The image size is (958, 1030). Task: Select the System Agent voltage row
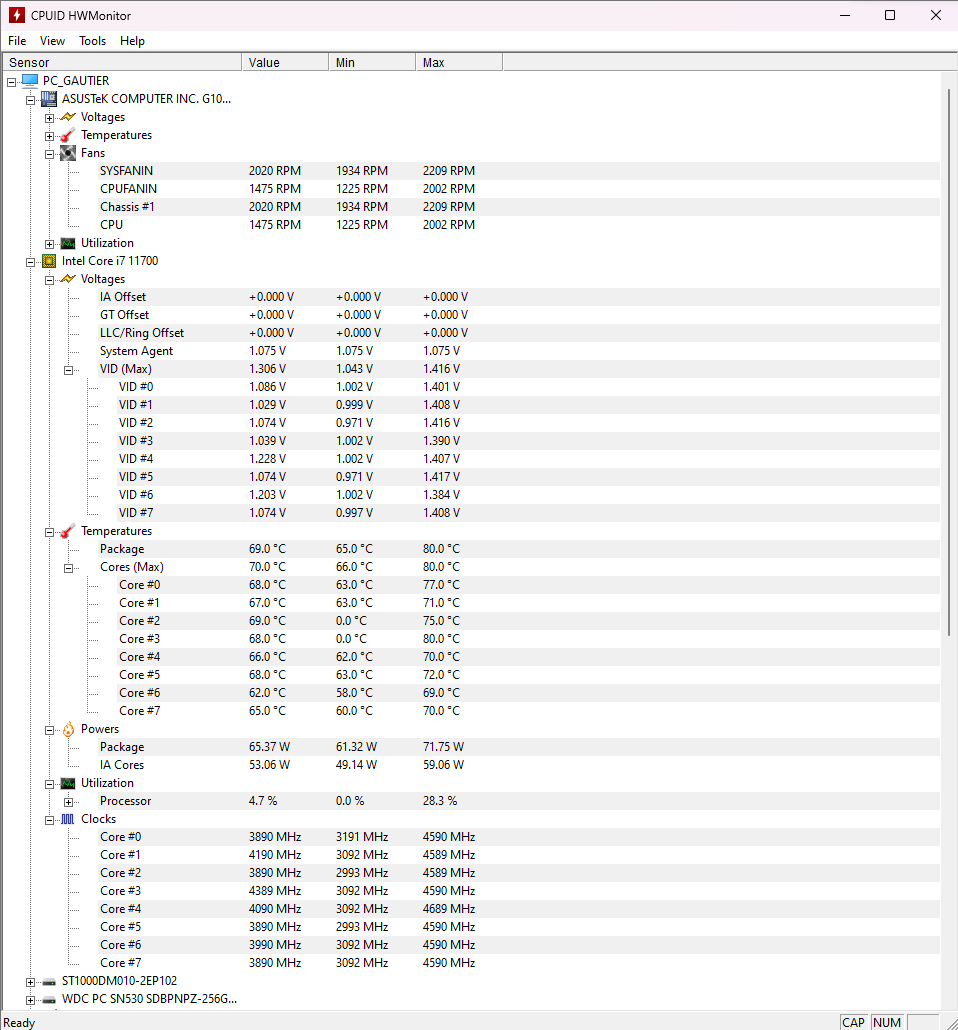point(519,351)
